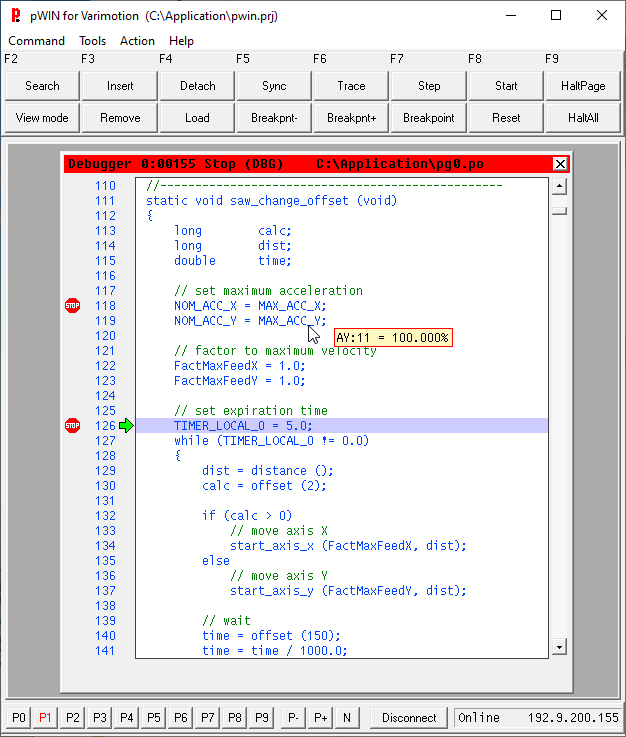Click the Trace button

[x=352, y=86]
